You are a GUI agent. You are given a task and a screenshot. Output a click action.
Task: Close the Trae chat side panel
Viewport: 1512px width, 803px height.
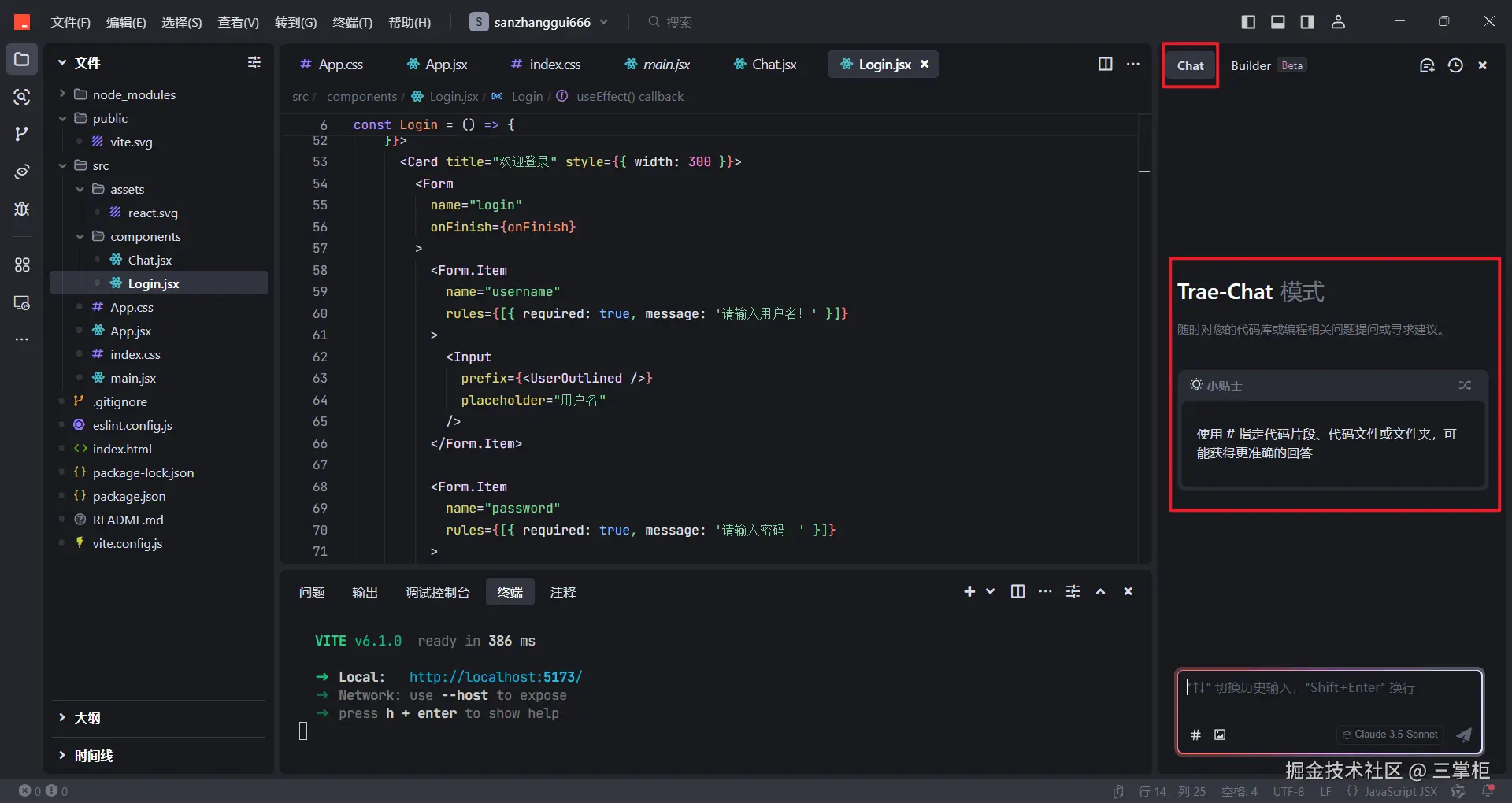pos(1483,65)
